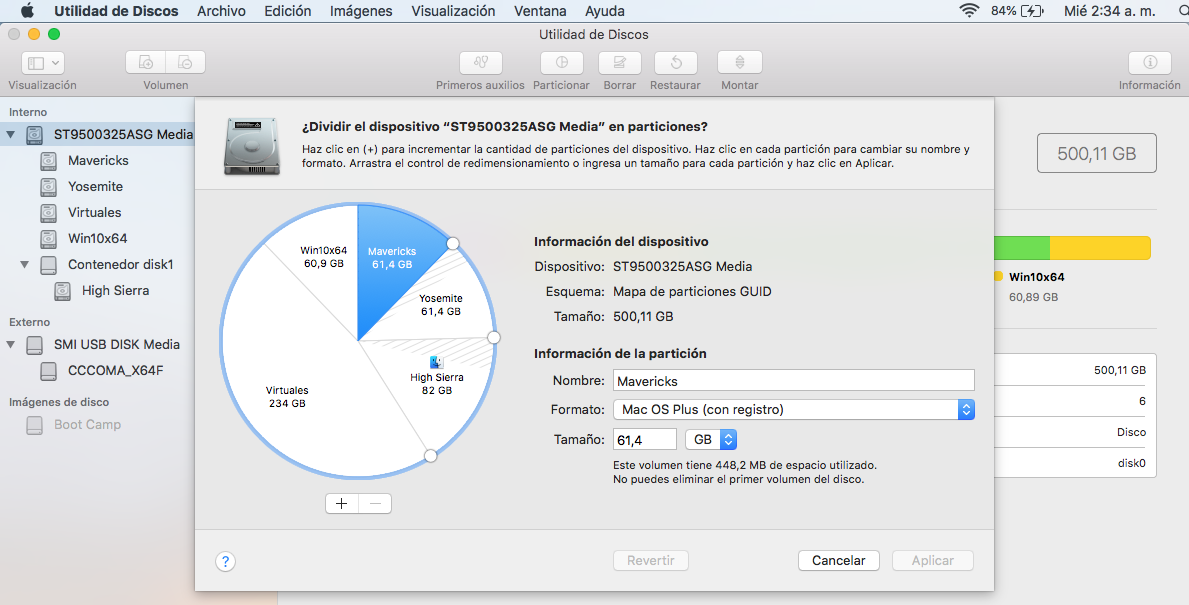Collapse the SMI USB DISK Media triangle
This screenshot has width=1189, height=605.
[x=11, y=344]
